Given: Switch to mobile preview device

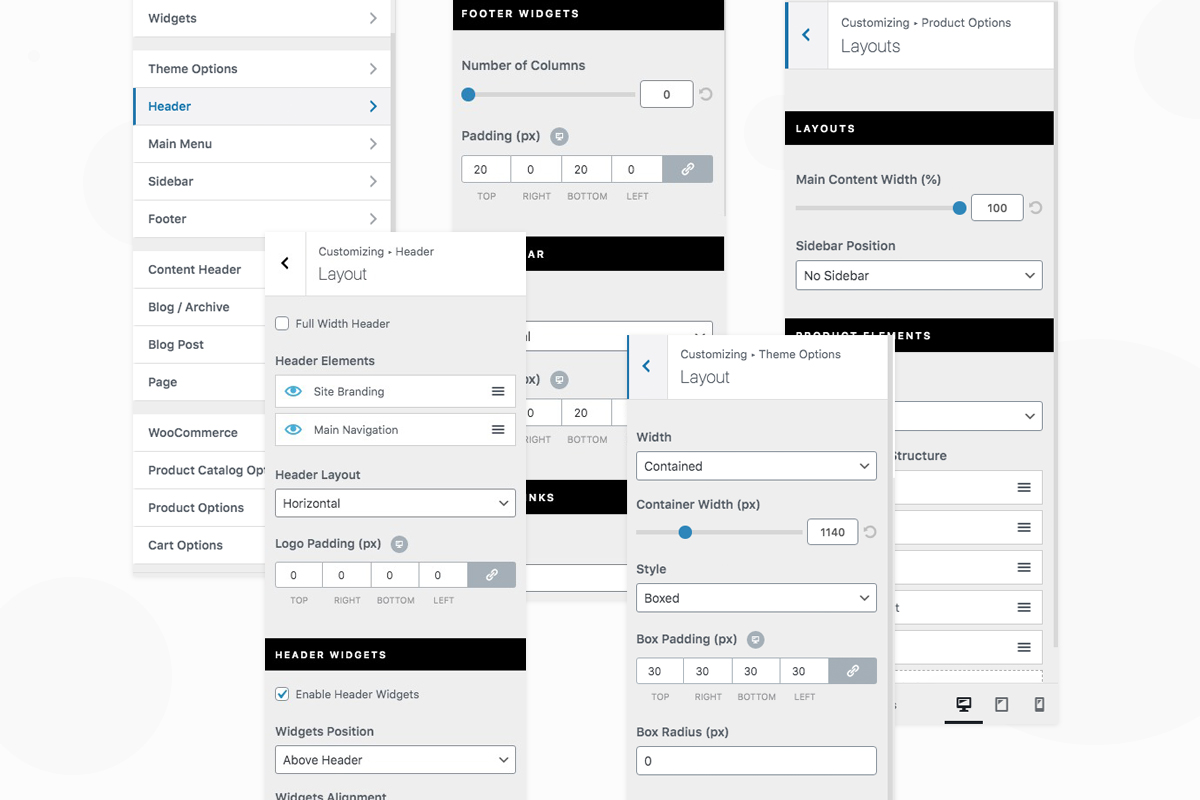Looking at the screenshot, I should (x=1039, y=705).
